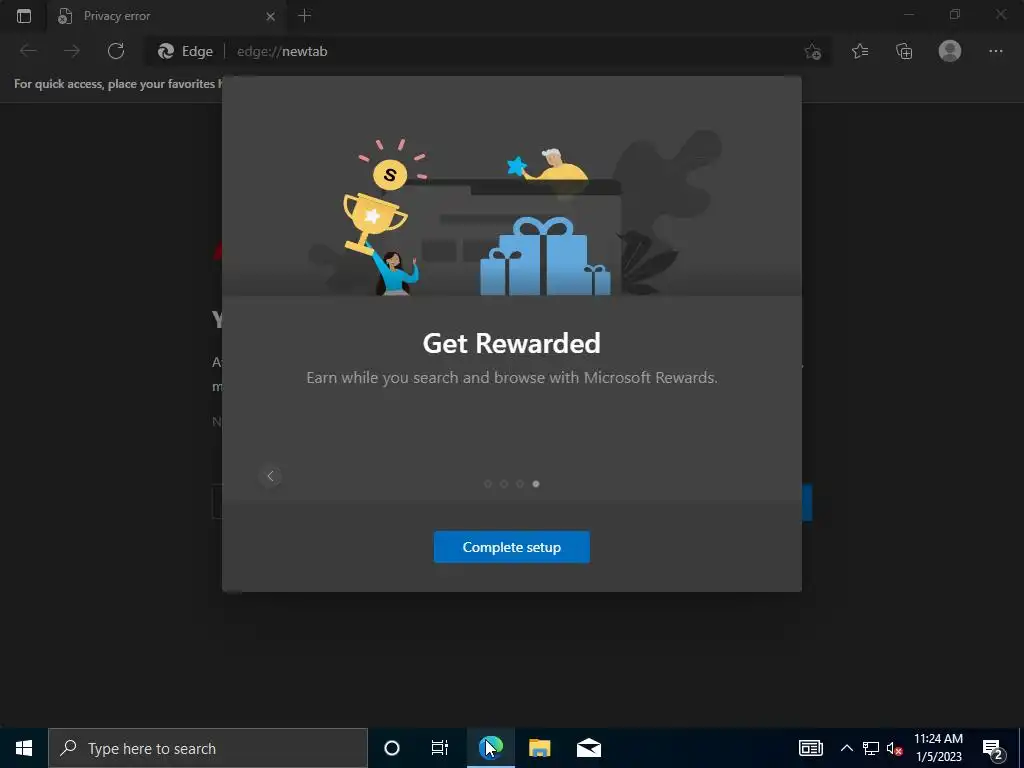
Task: Open the tab actions menu icon
Action: point(24,16)
